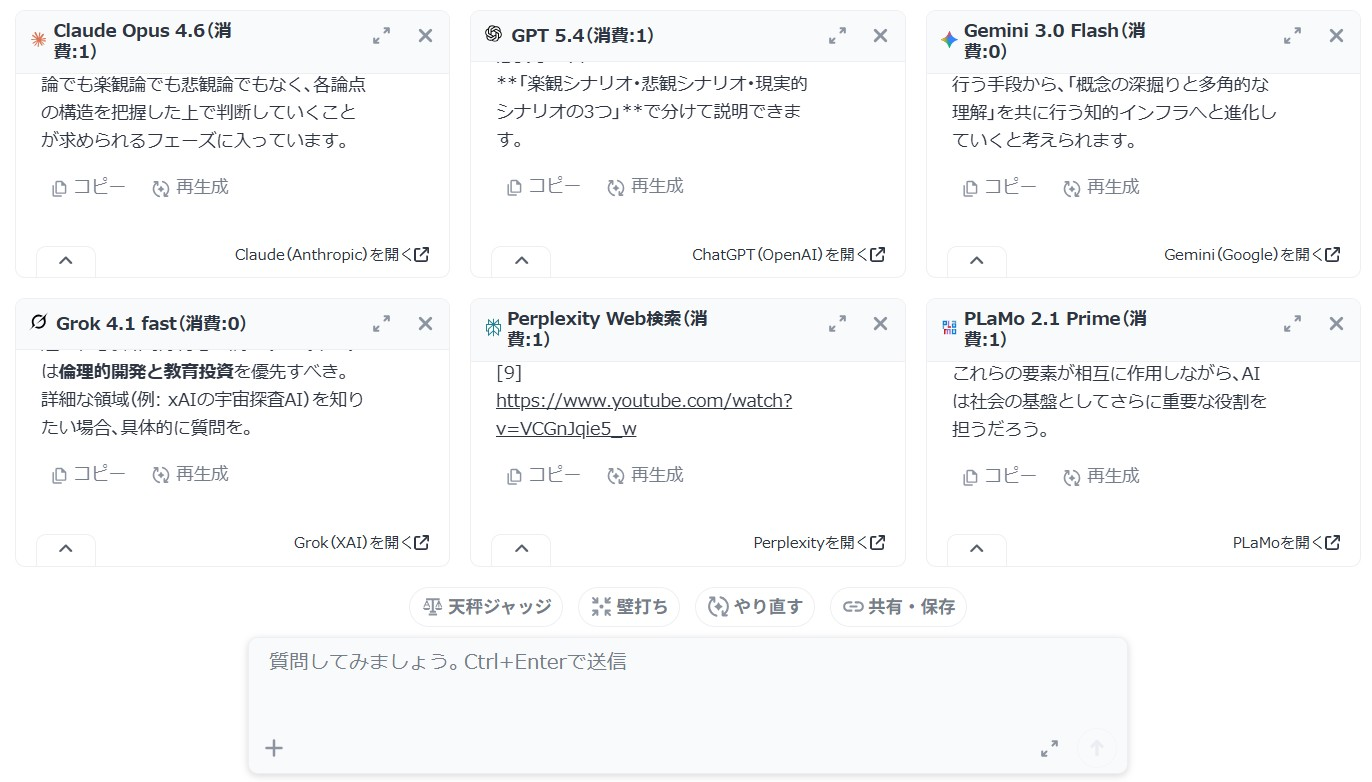
Task: Open Grok (XAI) external link
Action: 362,543
